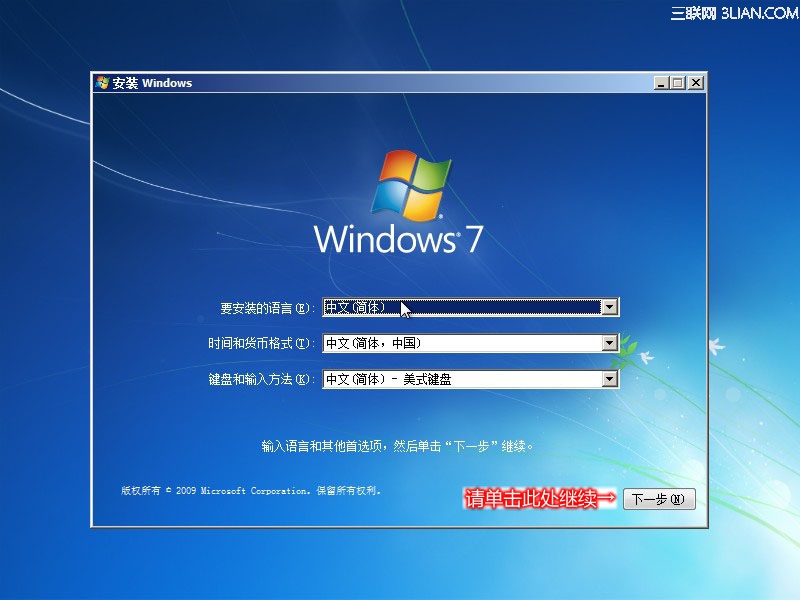
Task: Click the 输入语言和其他首选项 instruction text
Action: [397, 446]
